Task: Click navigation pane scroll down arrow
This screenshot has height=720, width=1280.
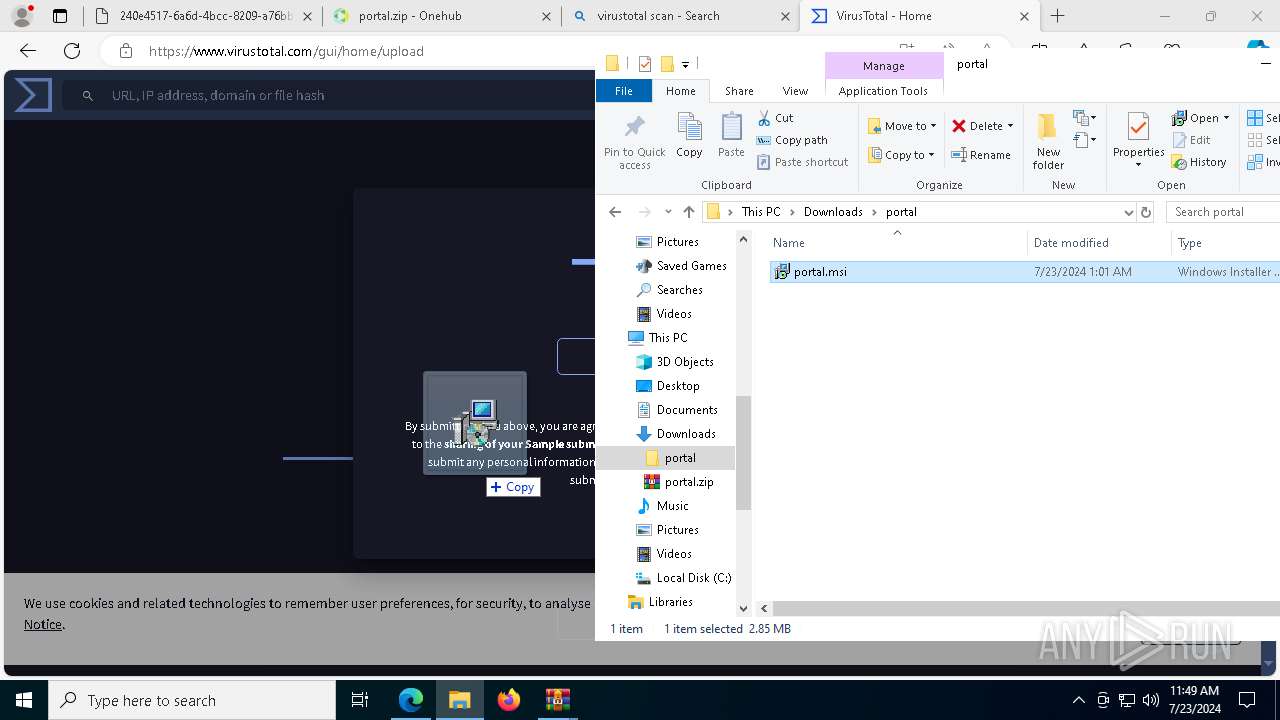Action: (743, 608)
